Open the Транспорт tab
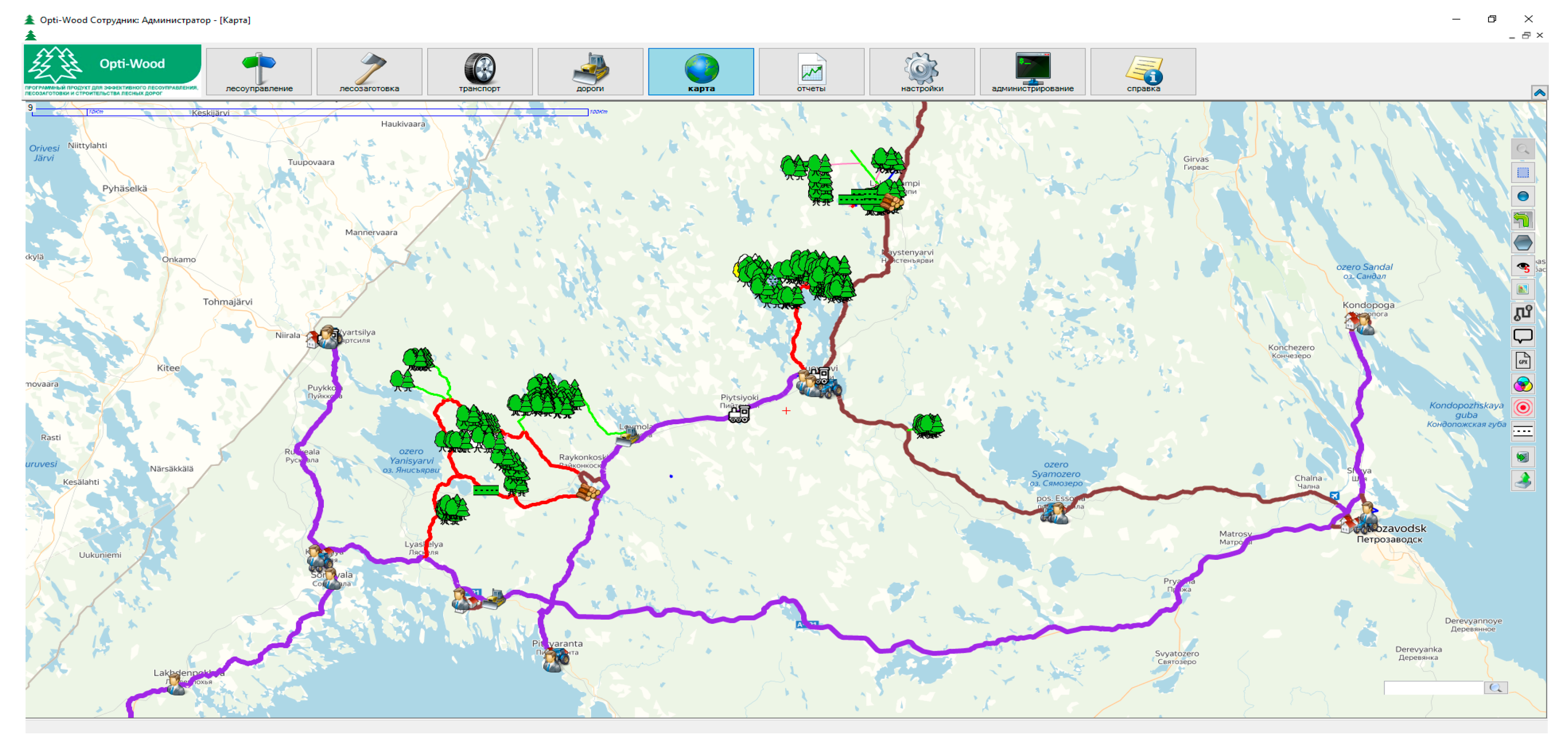 click(479, 72)
